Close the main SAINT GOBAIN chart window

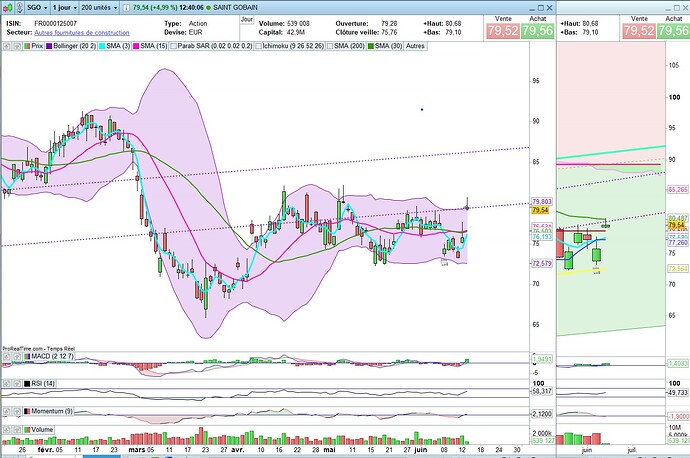[550, 7]
